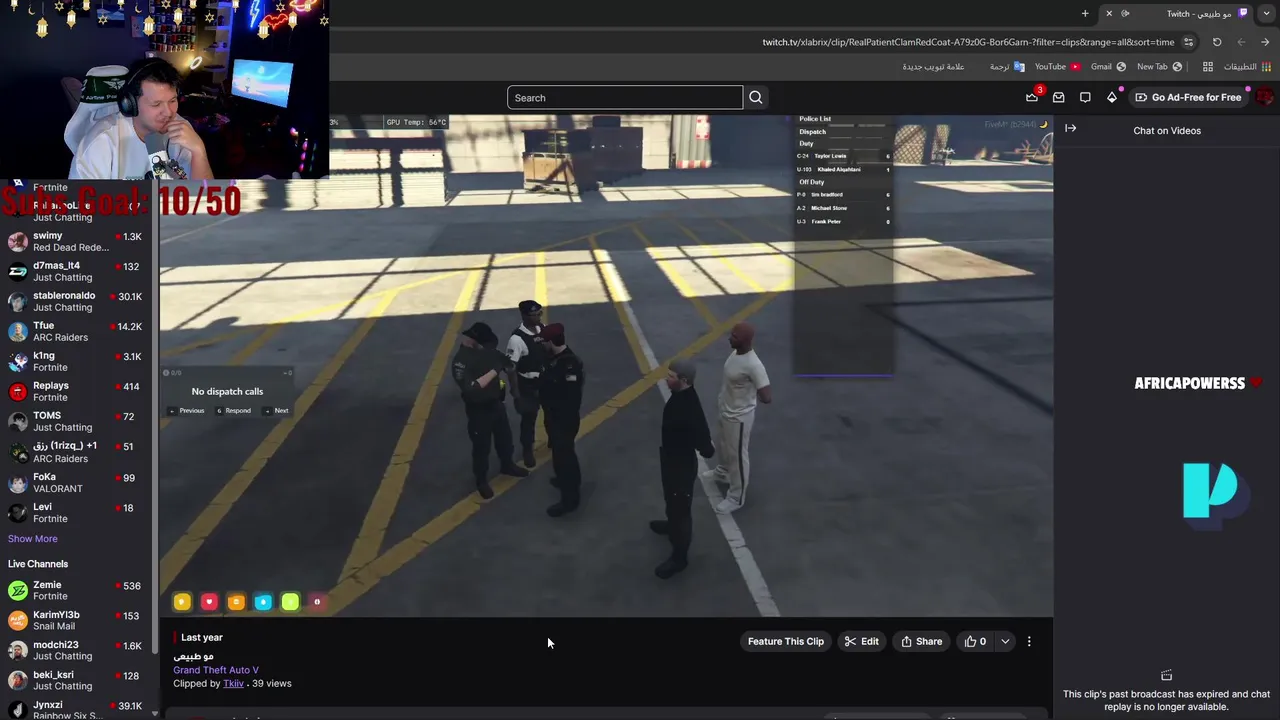Image resolution: width=1280 pixels, height=720 pixels.
Task: Open stableronaldo channel in sidebar
Action: pos(75,301)
